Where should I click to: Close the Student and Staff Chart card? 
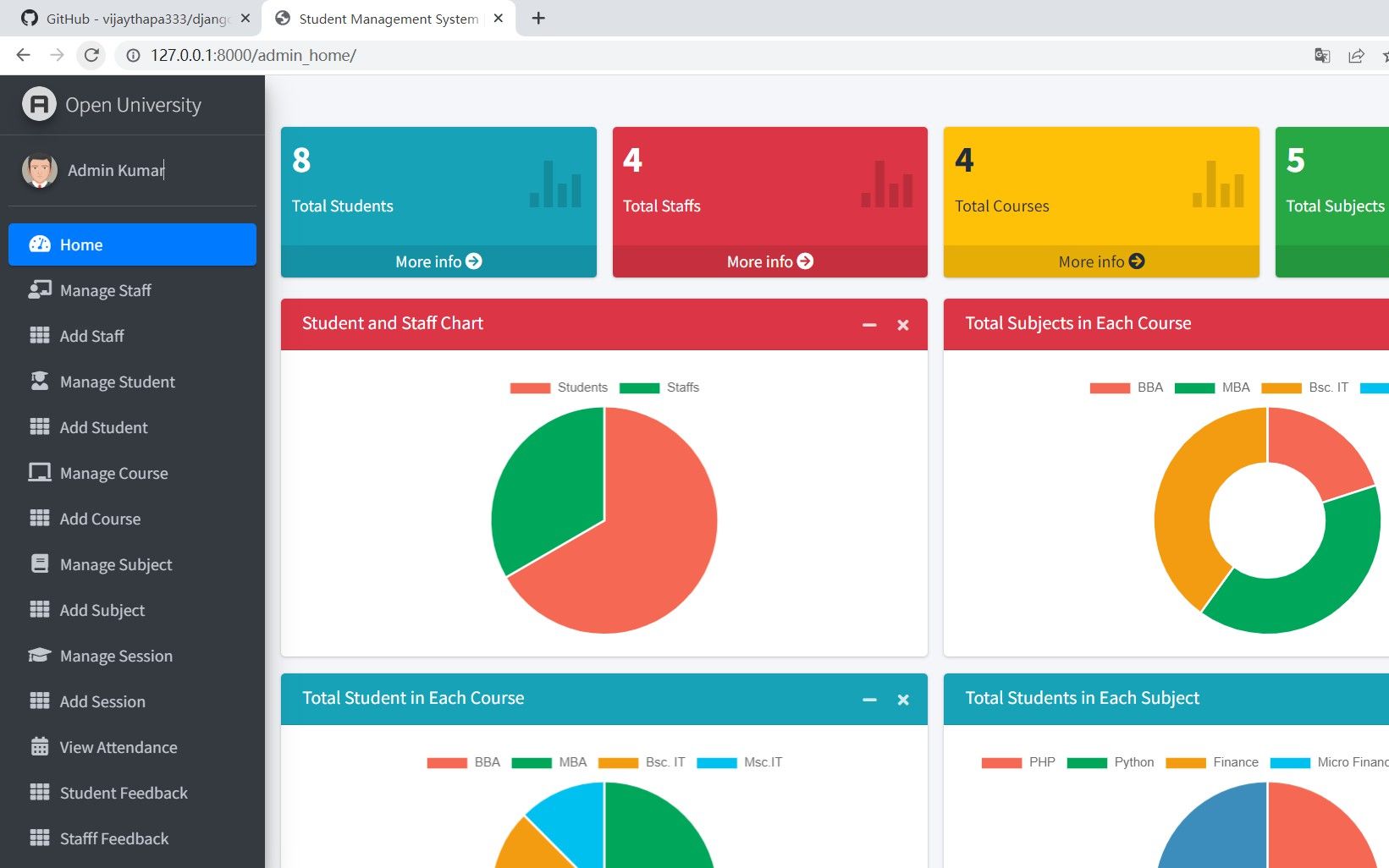pos(903,325)
